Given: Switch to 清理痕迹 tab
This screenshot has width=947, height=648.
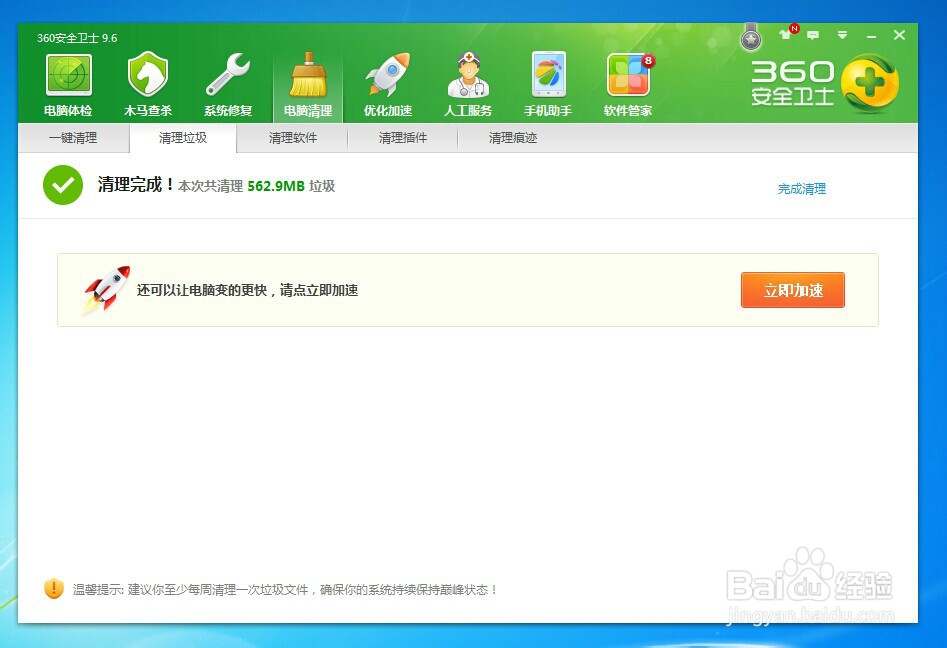Looking at the screenshot, I should pos(513,138).
